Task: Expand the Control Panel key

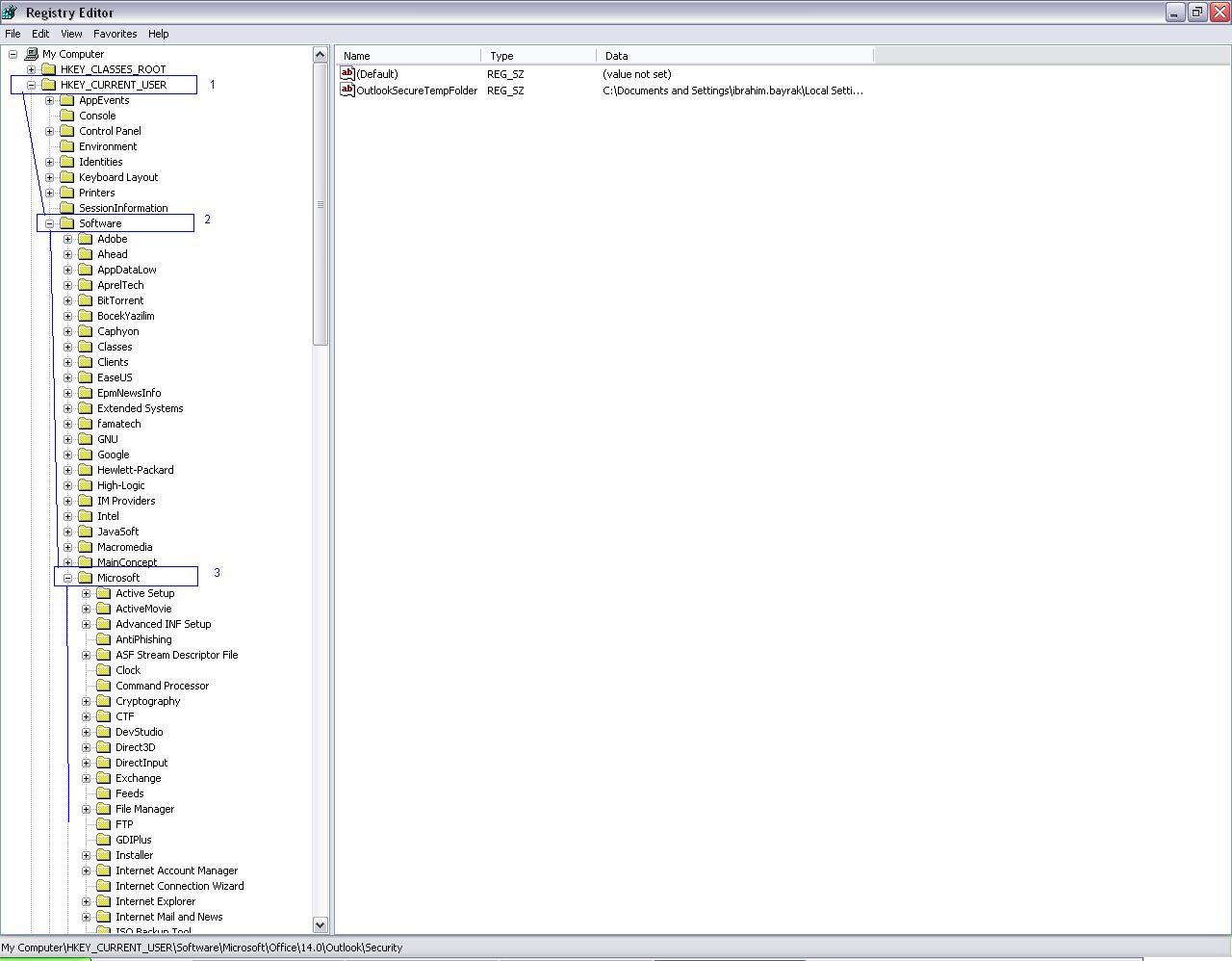Action: pyautogui.click(x=49, y=131)
